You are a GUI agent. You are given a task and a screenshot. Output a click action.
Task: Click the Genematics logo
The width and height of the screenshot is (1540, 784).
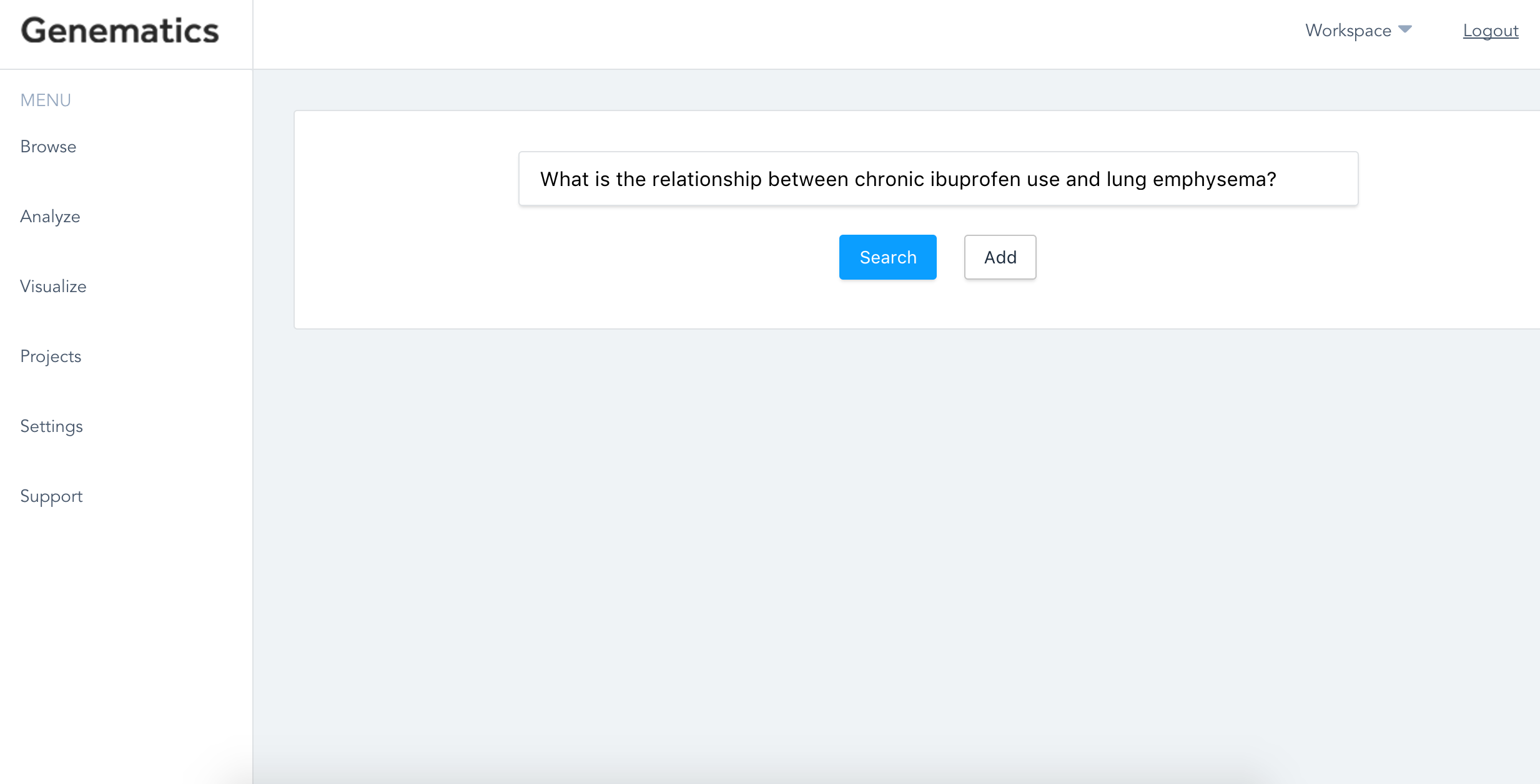[x=120, y=31]
